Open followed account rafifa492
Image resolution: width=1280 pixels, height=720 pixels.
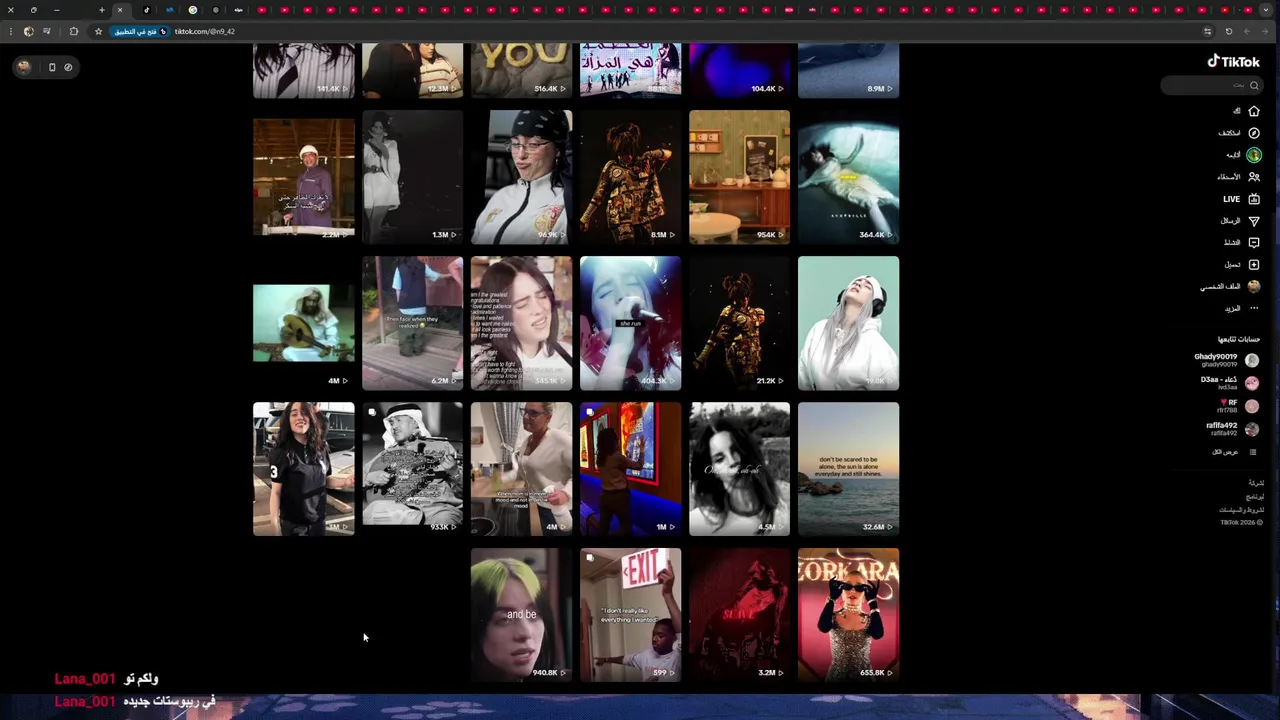click(1232, 429)
